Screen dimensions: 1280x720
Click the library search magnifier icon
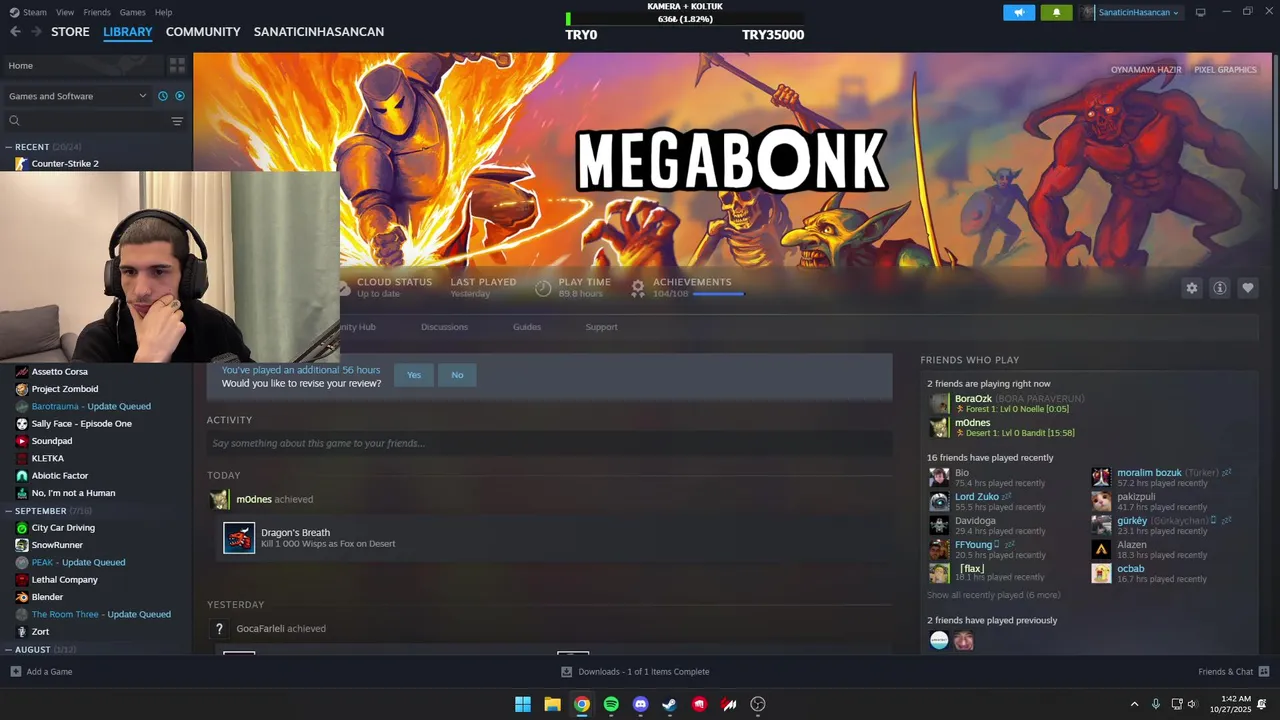point(14,121)
